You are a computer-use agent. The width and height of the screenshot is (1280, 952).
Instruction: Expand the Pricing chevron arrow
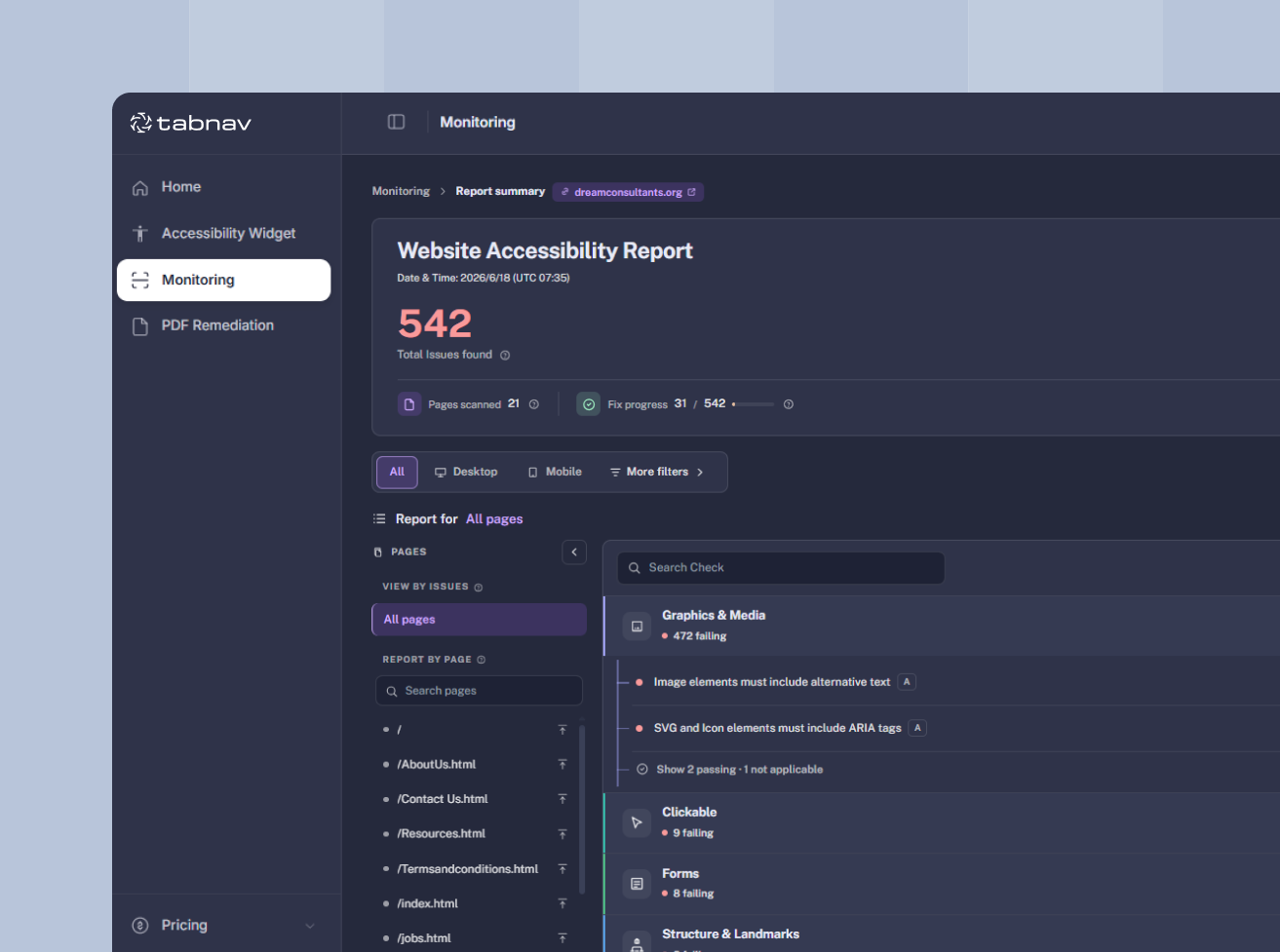tap(310, 926)
